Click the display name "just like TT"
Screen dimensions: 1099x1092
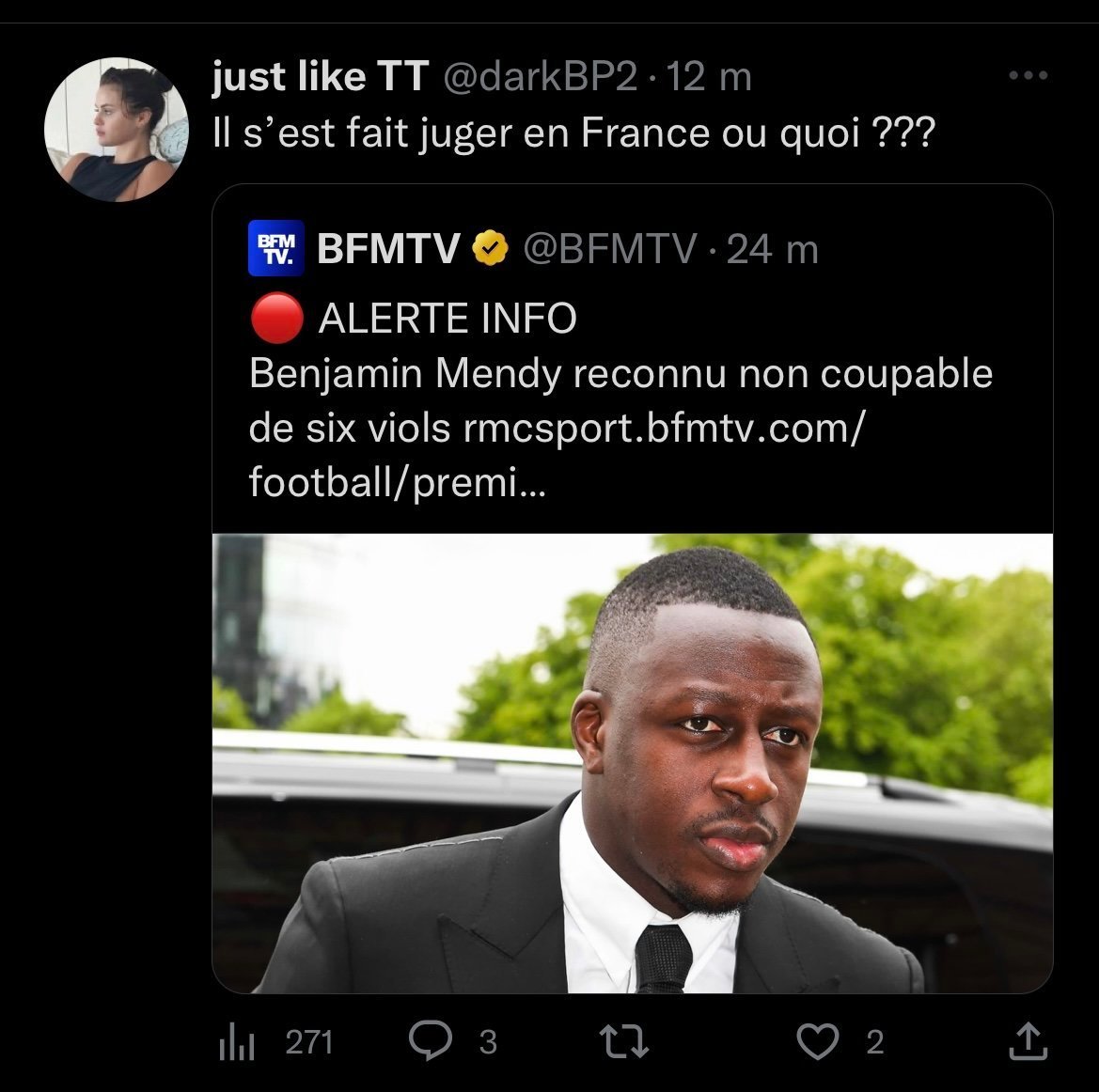pyautogui.click(x=318, y=78)
